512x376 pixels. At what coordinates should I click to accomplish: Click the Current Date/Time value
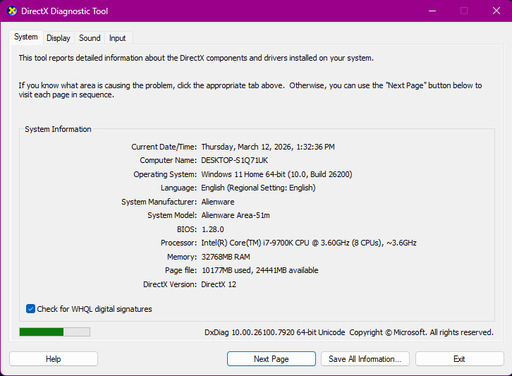click(x=268, y=147)
